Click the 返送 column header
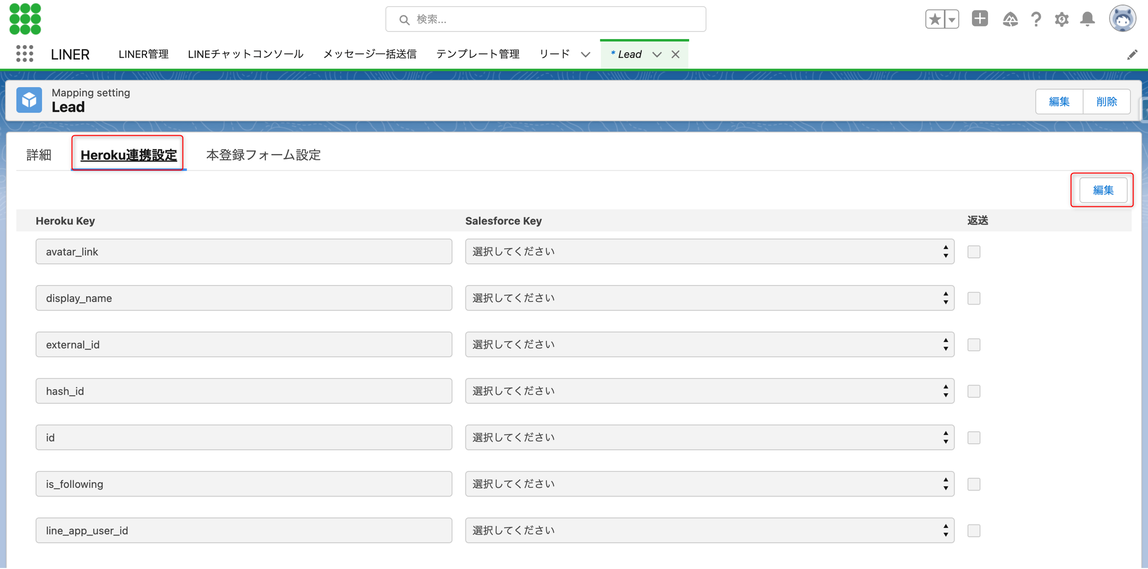The width and height of the screenshot is (1148, 569). [x=978, y=221]
